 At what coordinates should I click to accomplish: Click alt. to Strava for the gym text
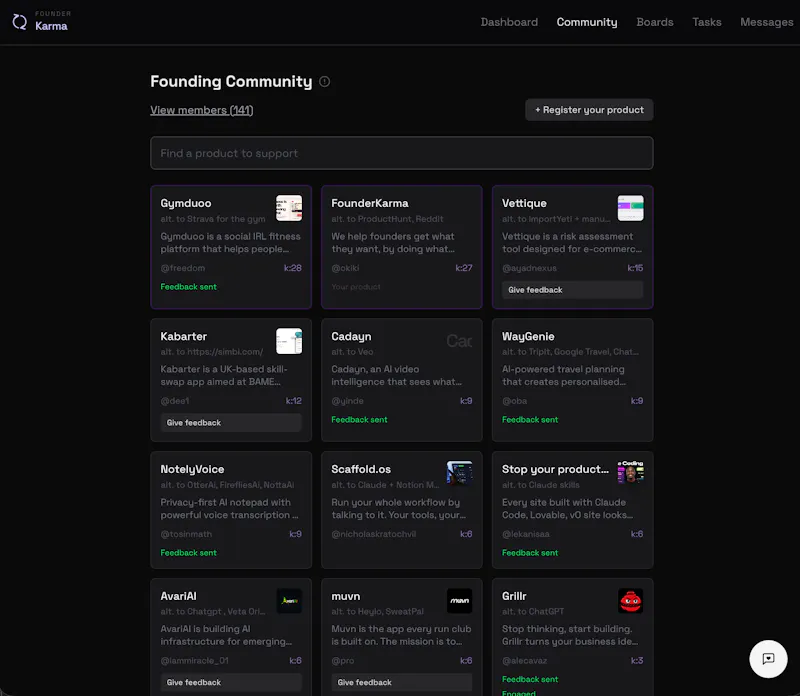point(213,219)
